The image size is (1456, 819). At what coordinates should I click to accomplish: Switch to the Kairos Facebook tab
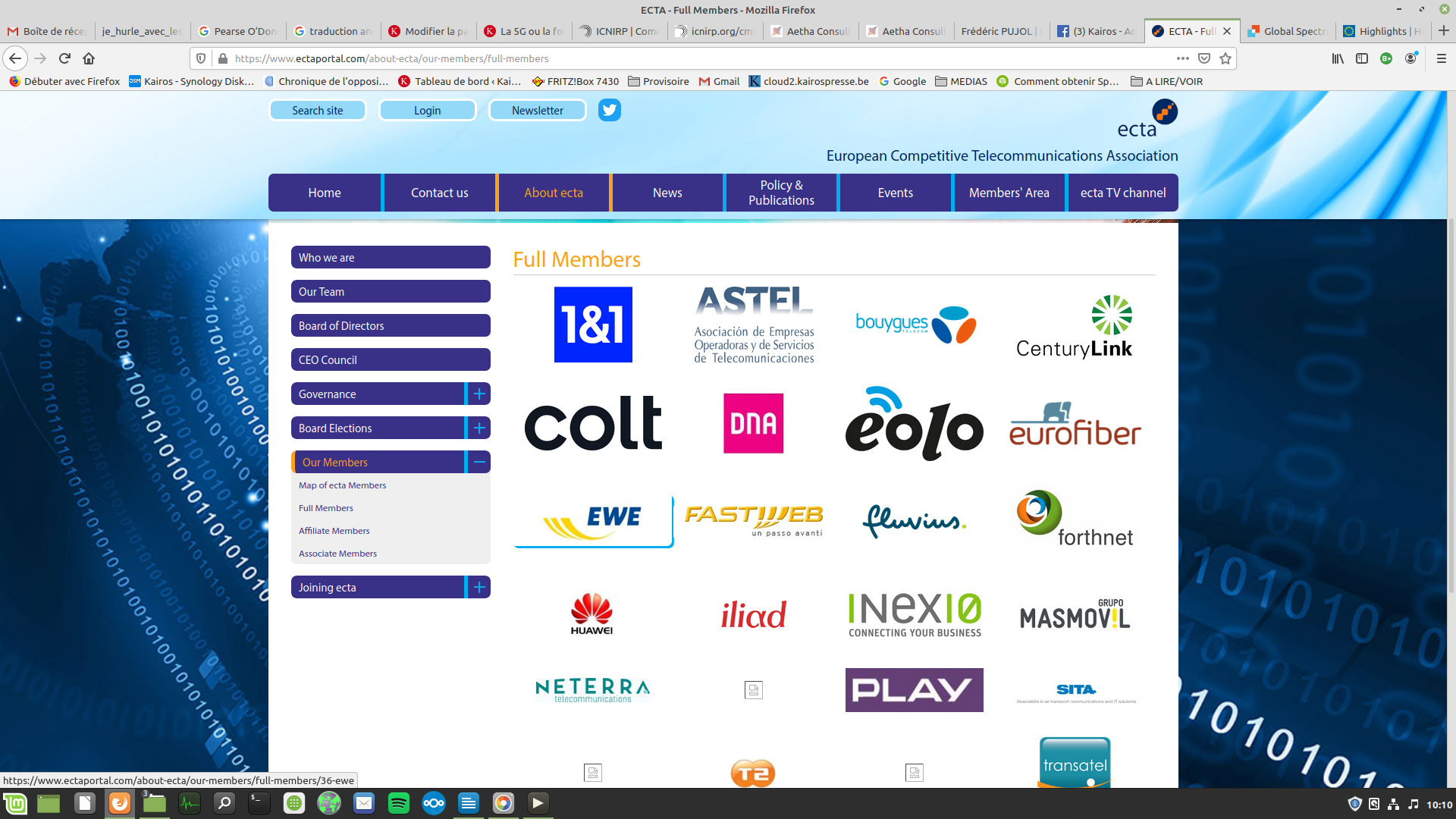click(x=1097, y=31)
